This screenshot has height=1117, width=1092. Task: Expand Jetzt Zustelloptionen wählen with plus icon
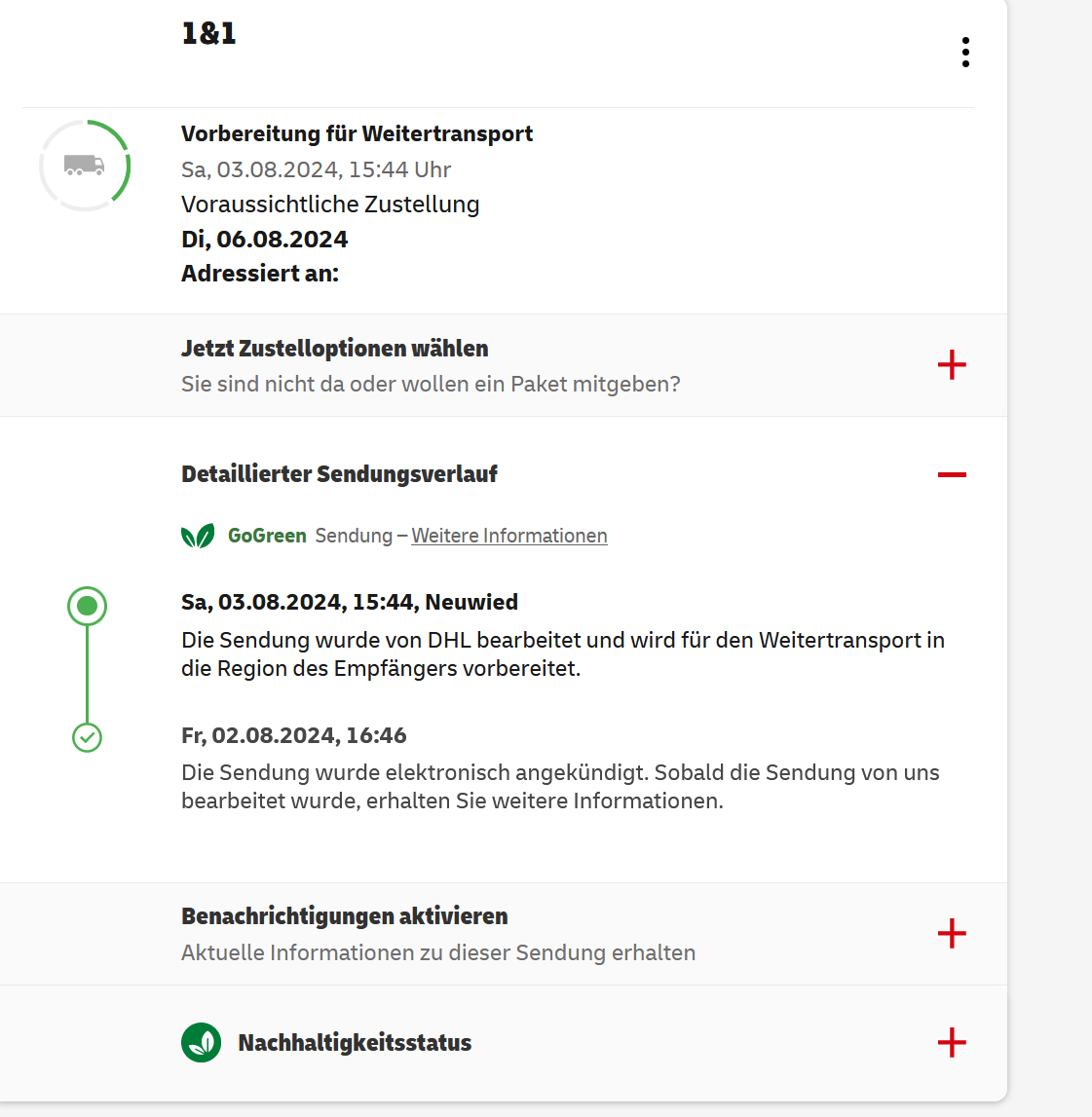[x=952, y=365]
